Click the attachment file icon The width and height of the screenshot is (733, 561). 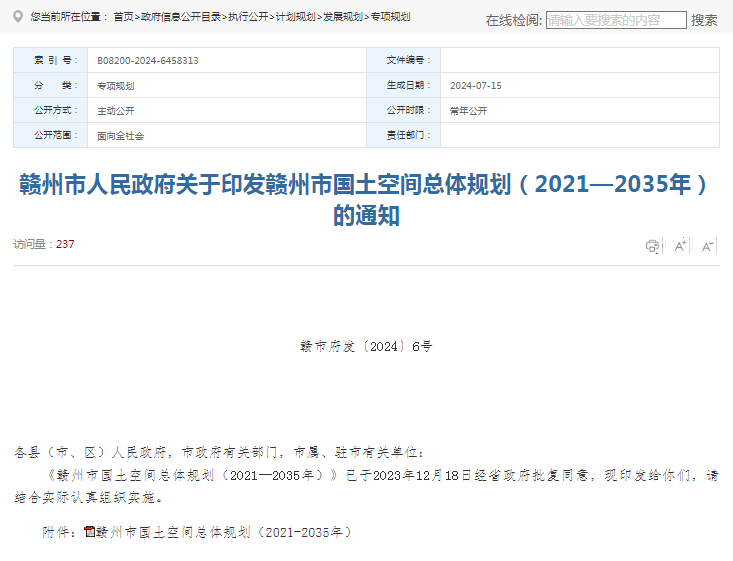click(89, 532)
